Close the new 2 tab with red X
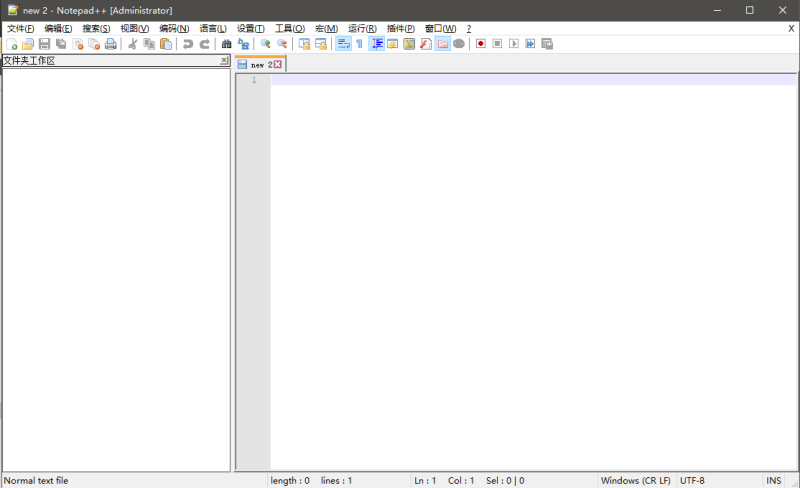 [278, 65]
